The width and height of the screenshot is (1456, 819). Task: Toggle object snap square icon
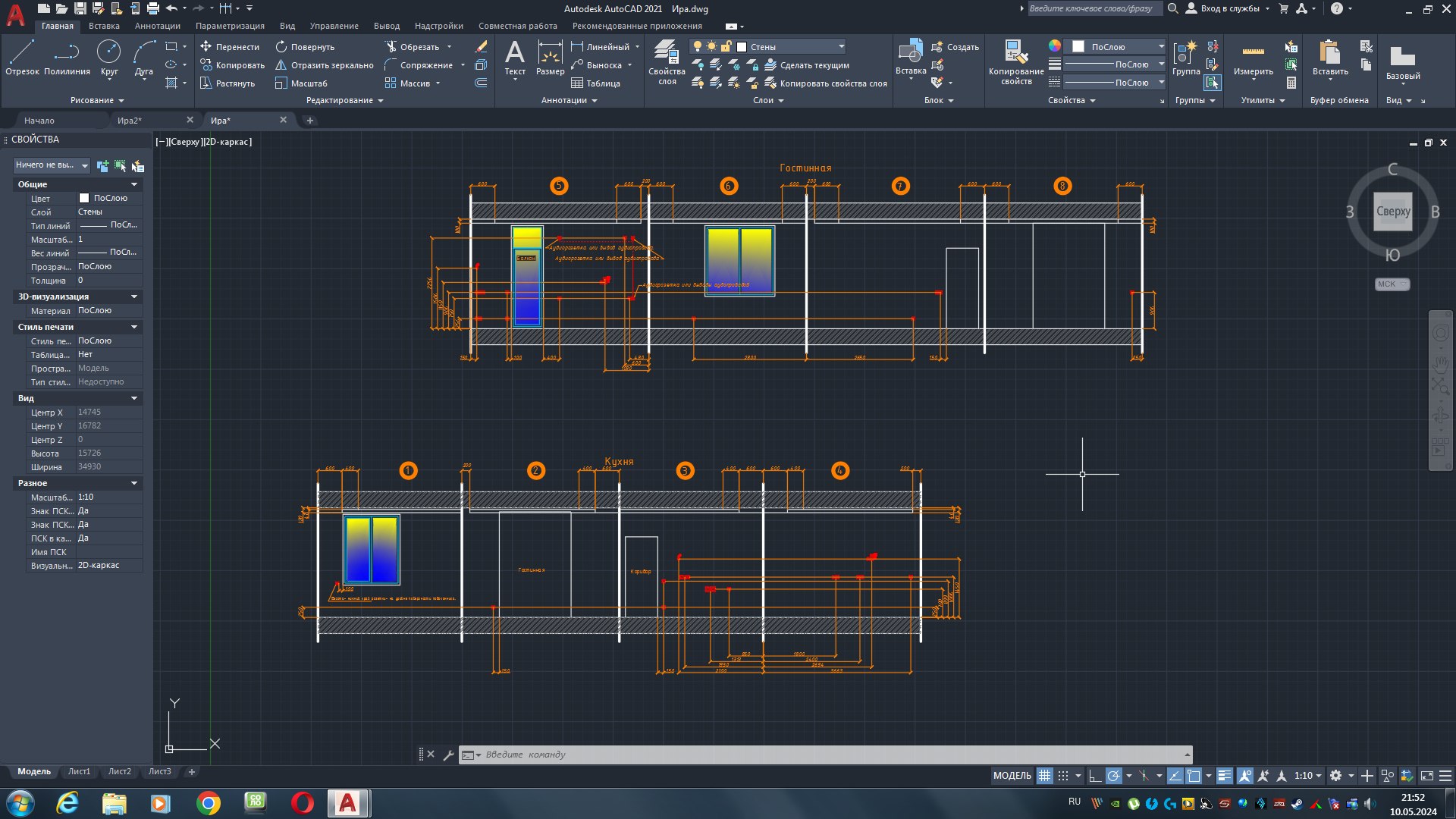[1194, 776]
